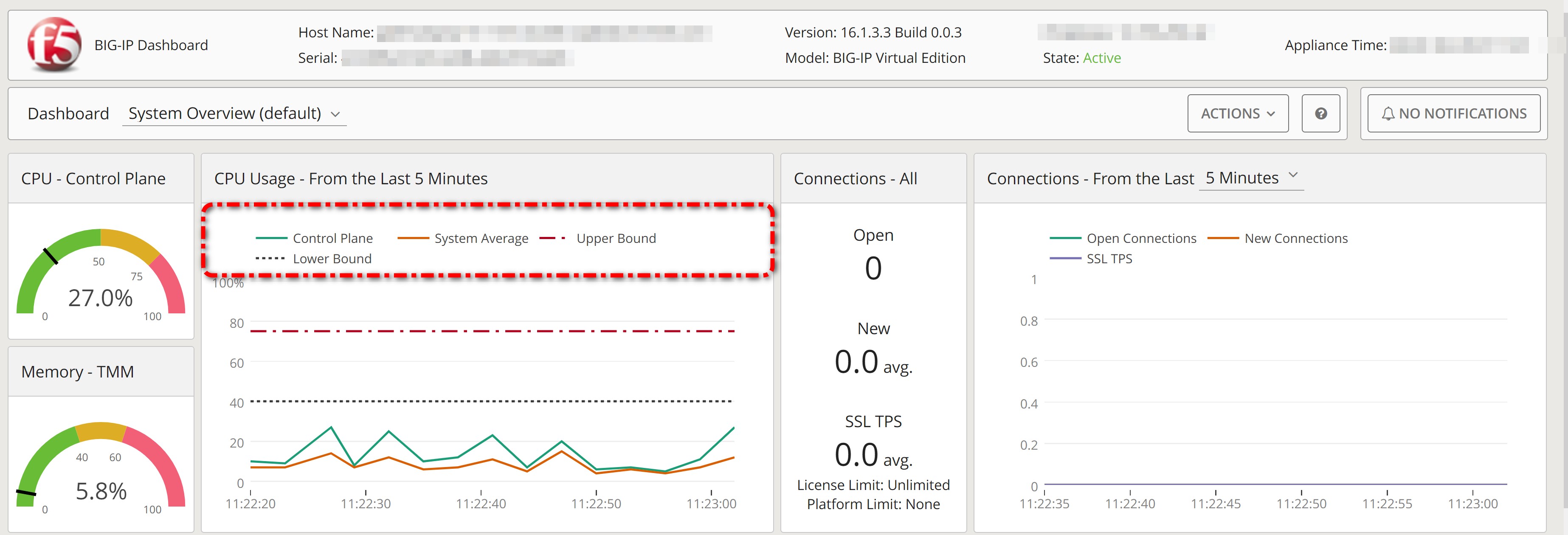Change the Connections timeframe with 5 Minutes dropdown
1568x535 pixels.
tap(1251, 178)
